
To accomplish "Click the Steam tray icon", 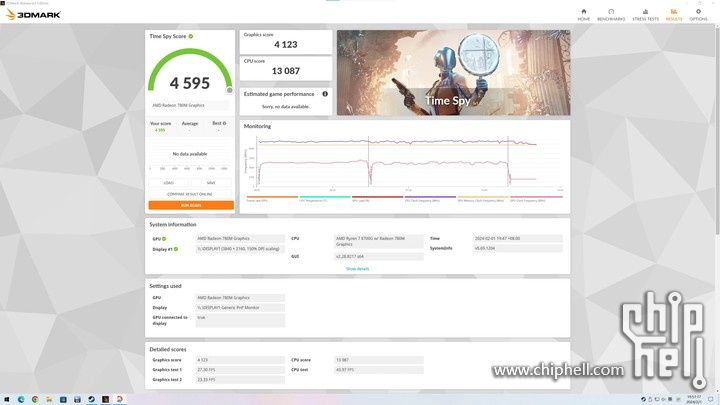I will point(643,399).
